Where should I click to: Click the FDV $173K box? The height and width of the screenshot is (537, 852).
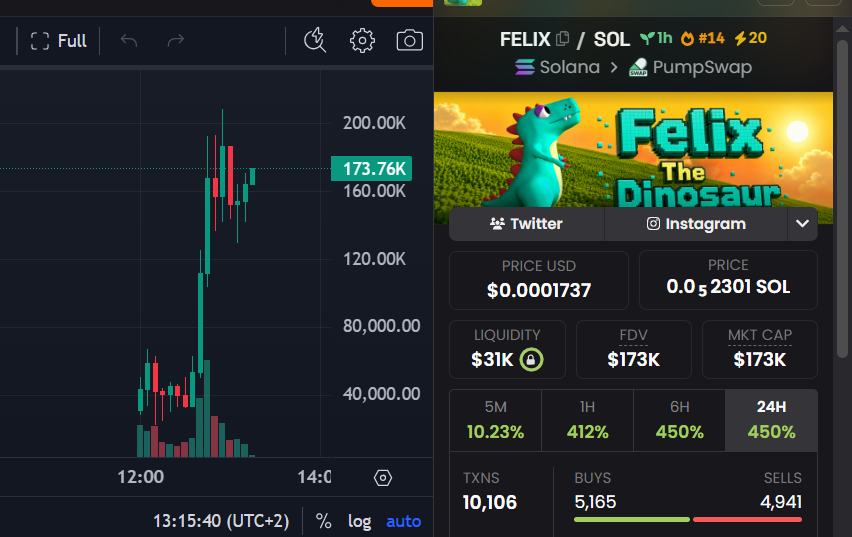634,349
